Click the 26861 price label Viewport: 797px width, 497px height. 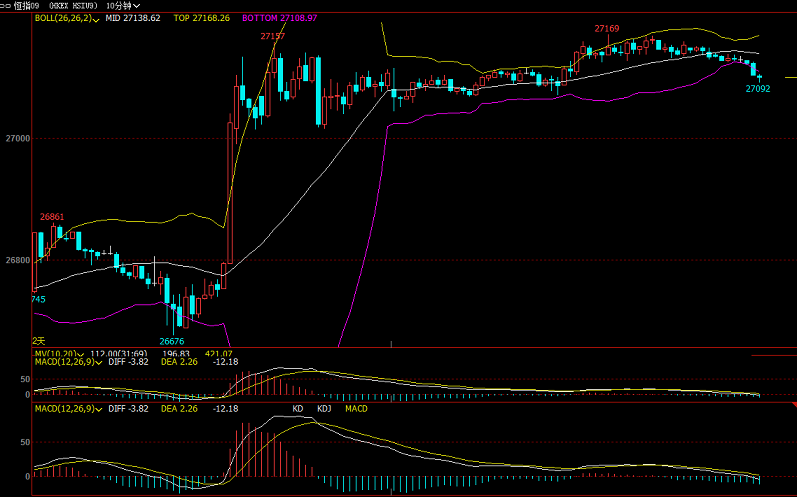[52, 217]
